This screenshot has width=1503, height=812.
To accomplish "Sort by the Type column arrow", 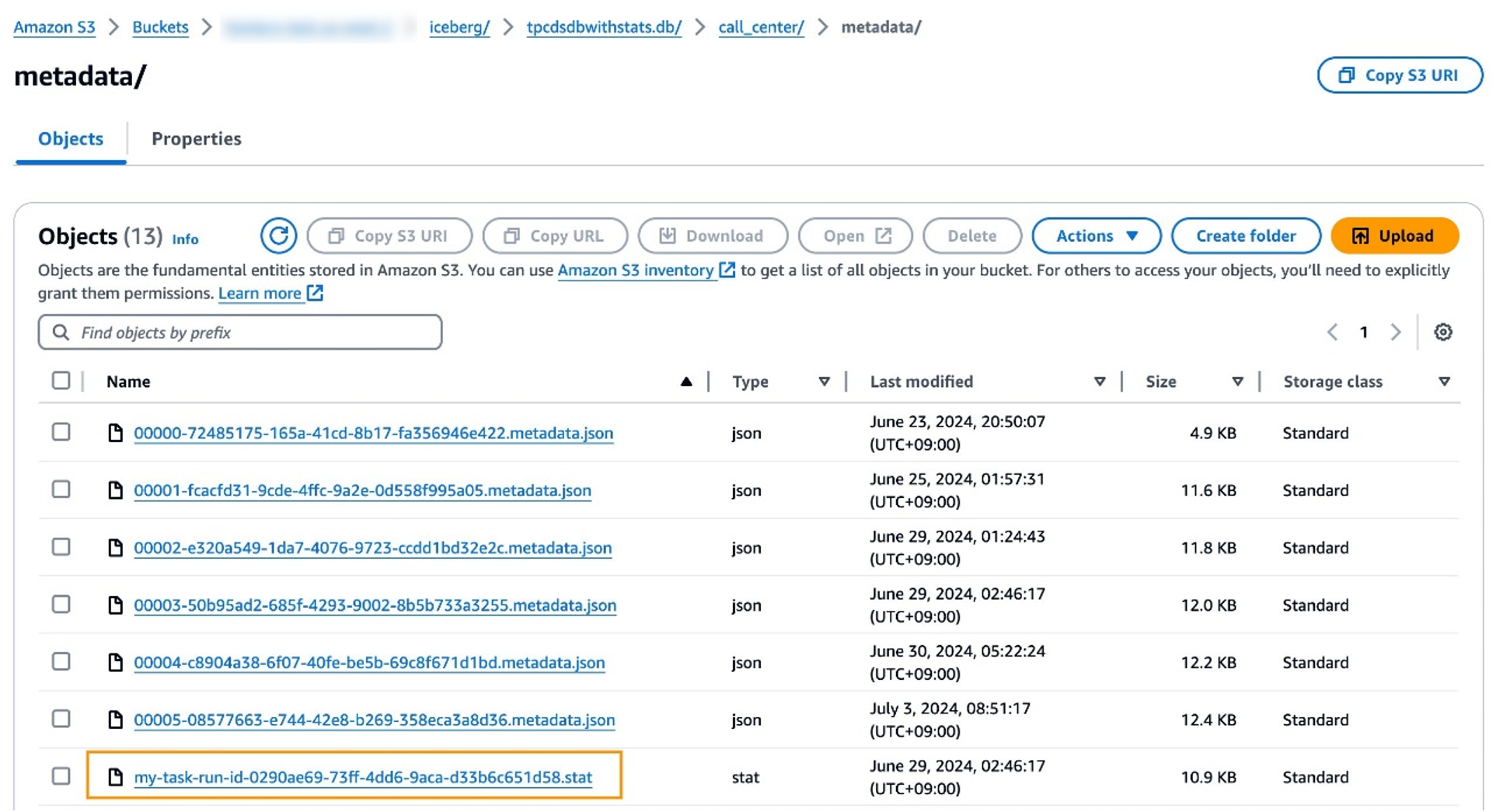I will pos(824,382).
